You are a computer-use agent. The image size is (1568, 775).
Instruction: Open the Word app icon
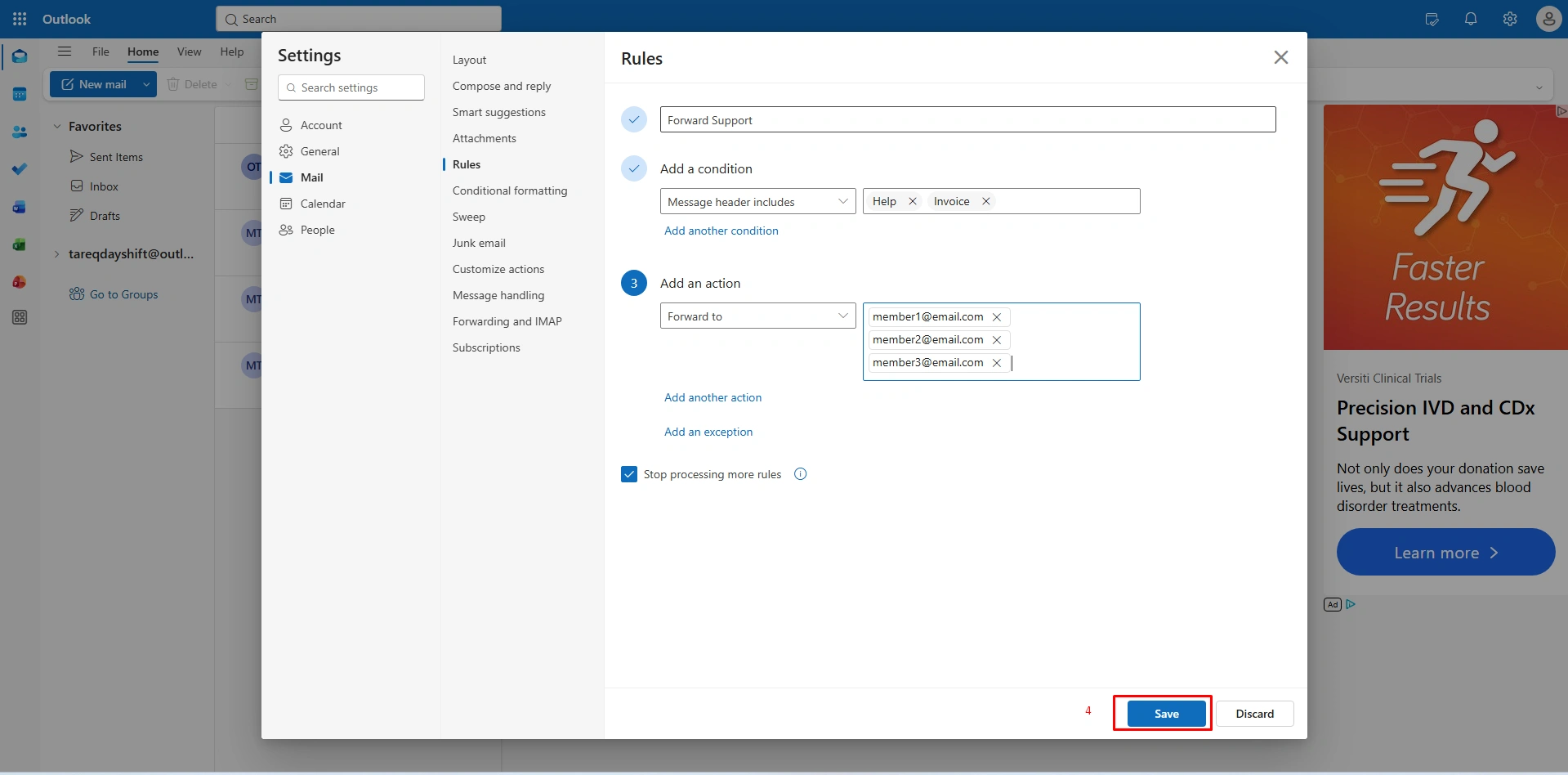(x=20, y=207)
